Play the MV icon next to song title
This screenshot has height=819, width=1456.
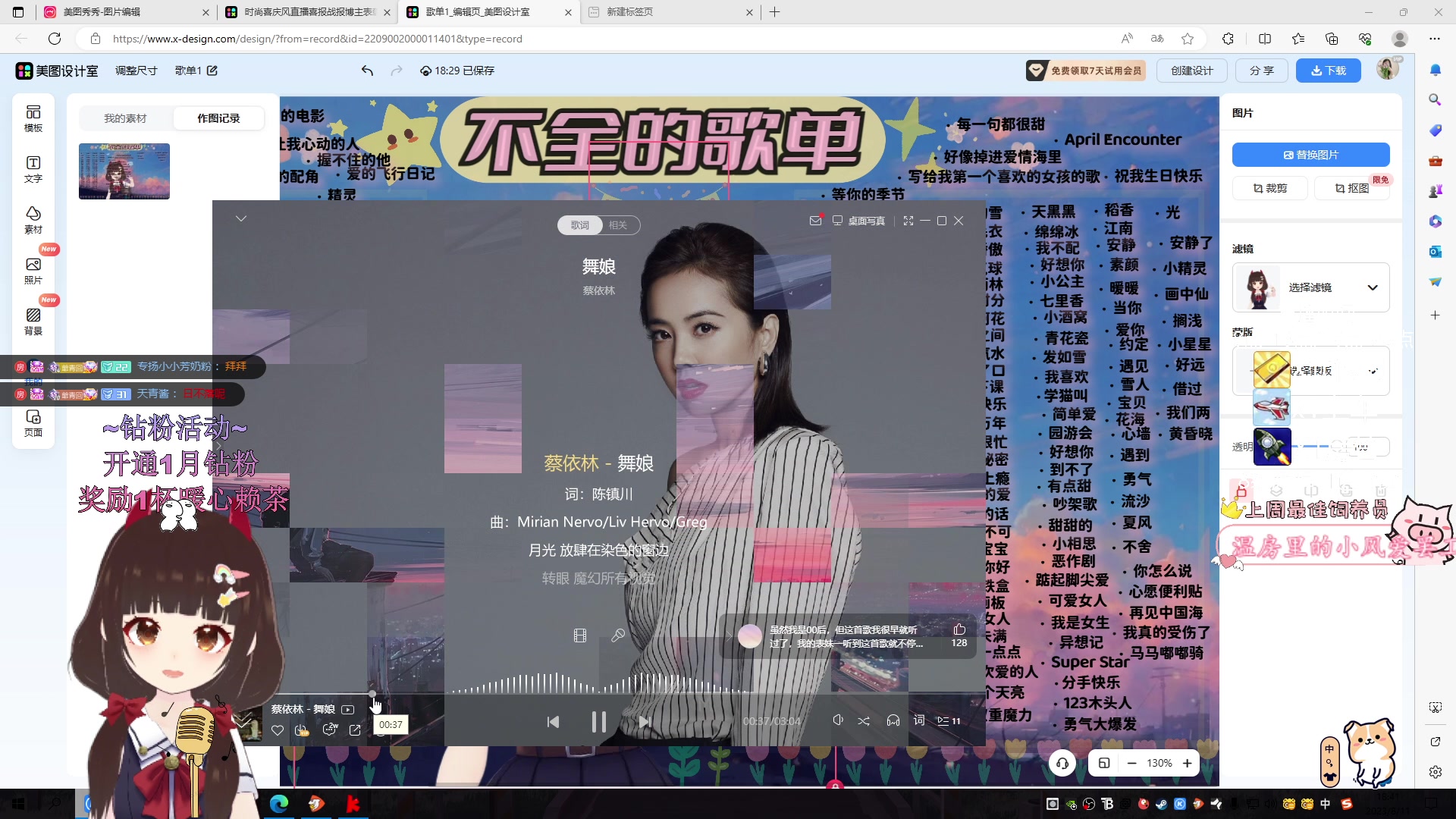(348, 710)
